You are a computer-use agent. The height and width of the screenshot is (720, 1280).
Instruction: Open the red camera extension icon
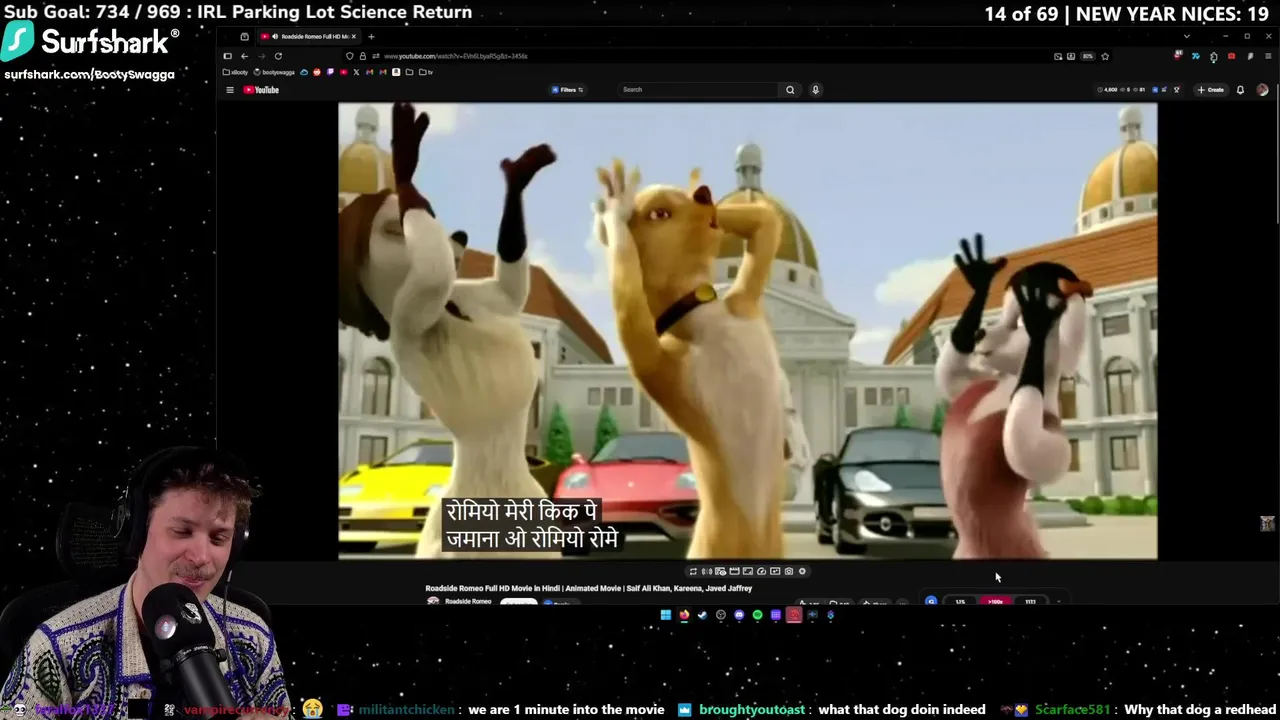1231,56
